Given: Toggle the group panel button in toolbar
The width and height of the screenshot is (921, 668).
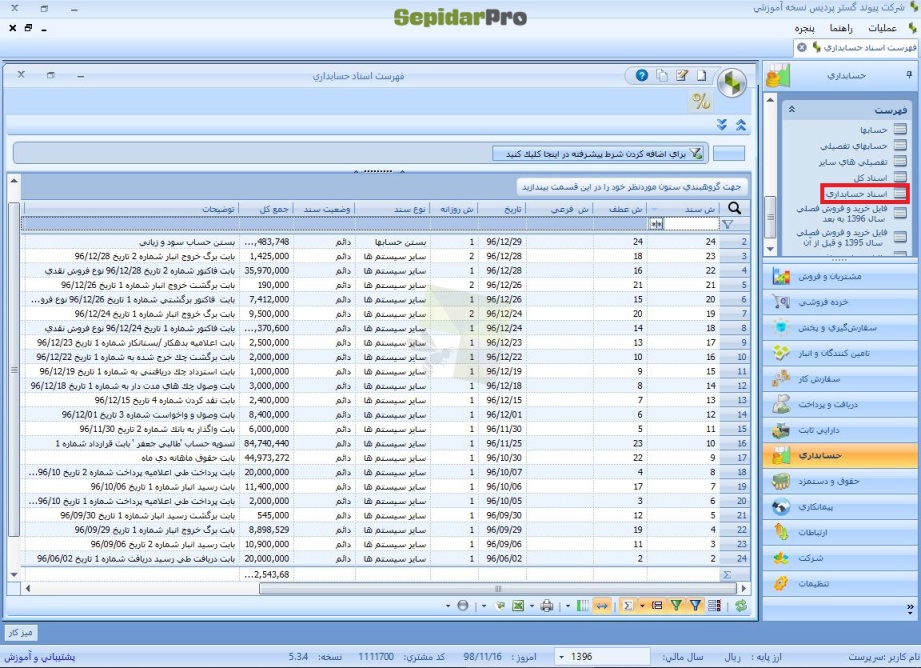Looking at the screenshot, I should tap(657, 606).
